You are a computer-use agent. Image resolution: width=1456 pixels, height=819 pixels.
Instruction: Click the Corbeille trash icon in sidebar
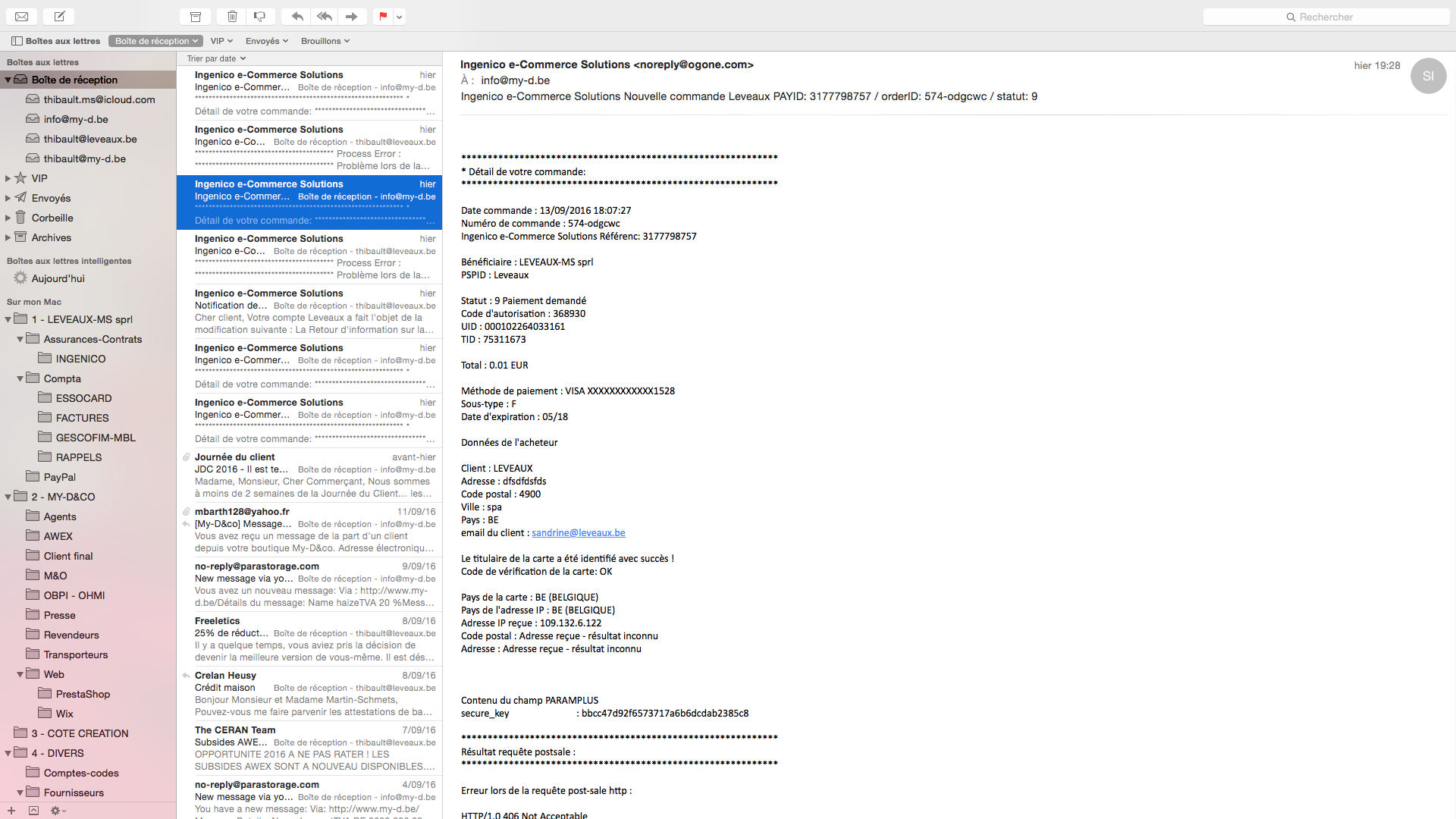pyautogui.click(x=20, y=217)
